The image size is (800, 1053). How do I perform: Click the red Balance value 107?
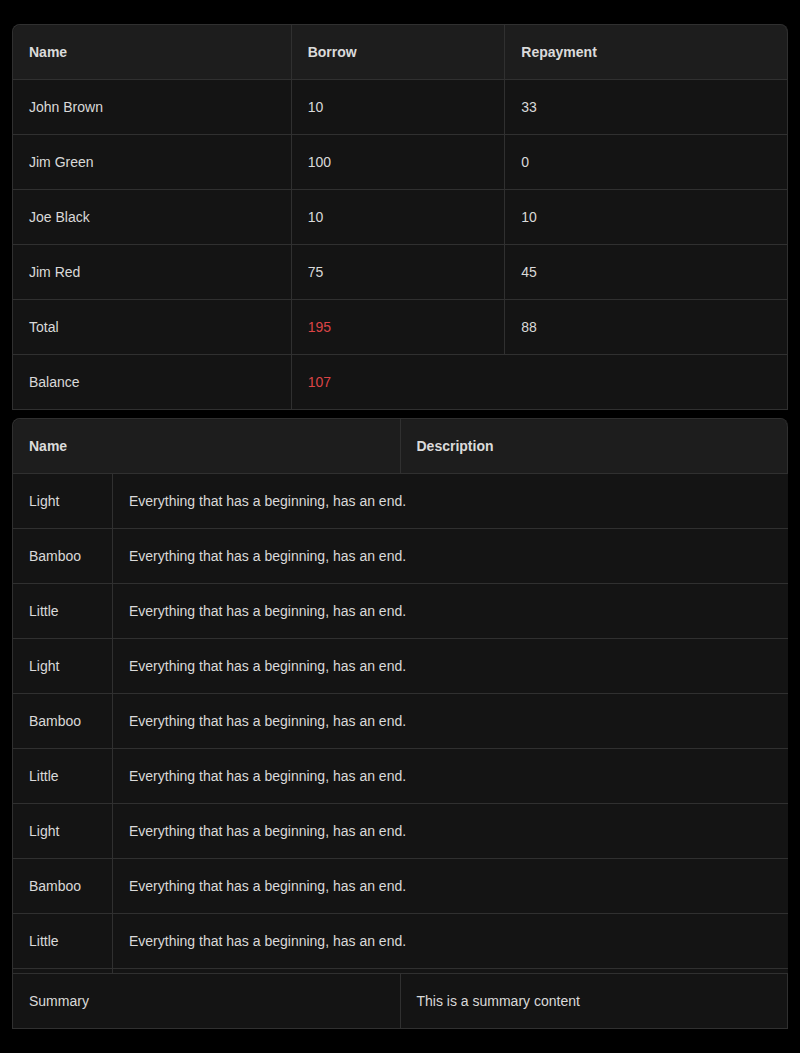click(319, 382)
